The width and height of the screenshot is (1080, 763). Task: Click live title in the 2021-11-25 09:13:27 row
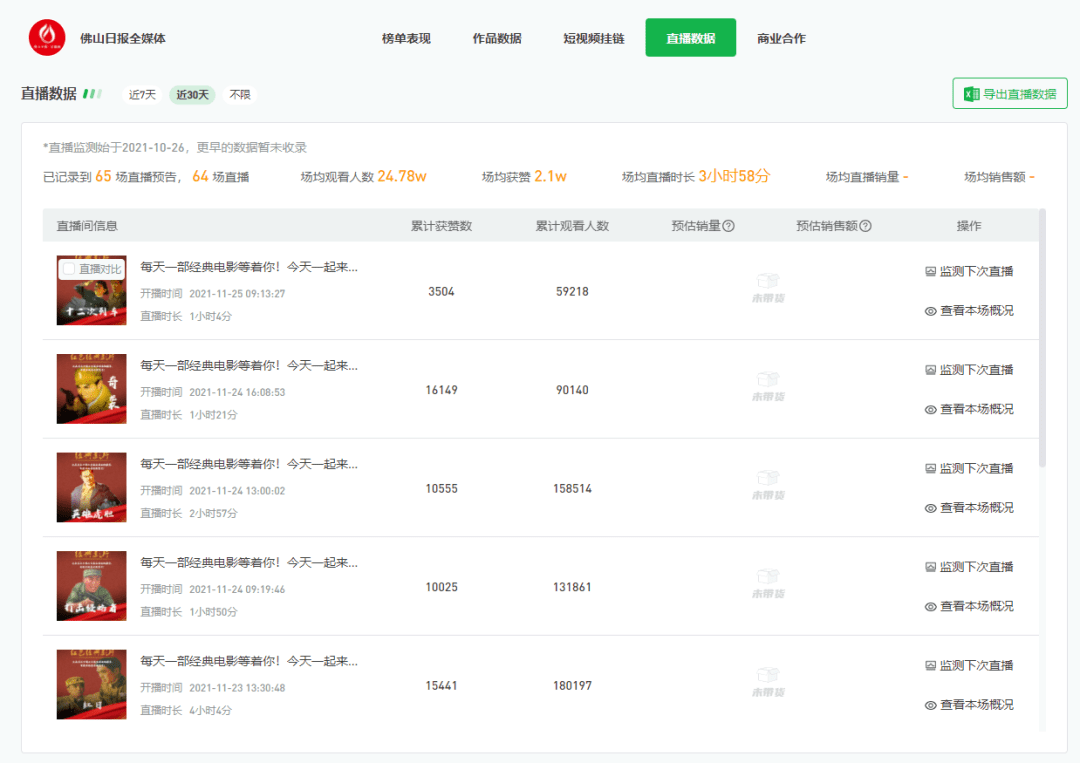249,267
